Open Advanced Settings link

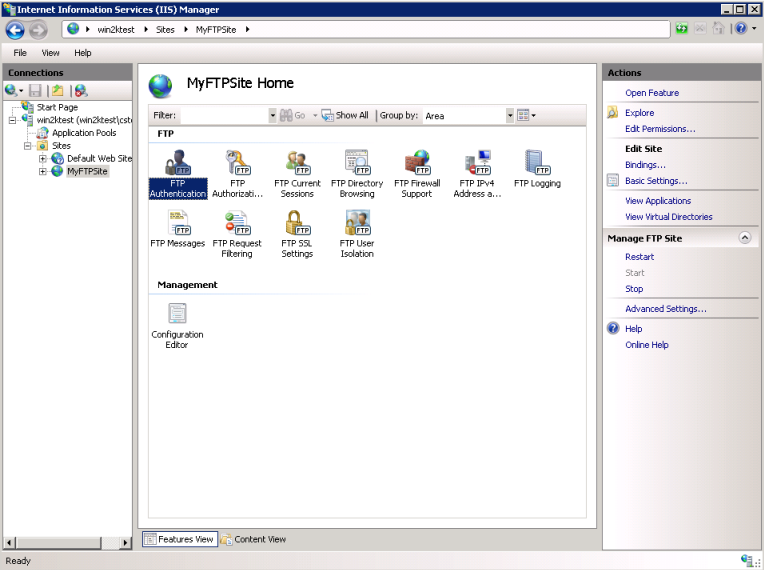pos(666,309)
